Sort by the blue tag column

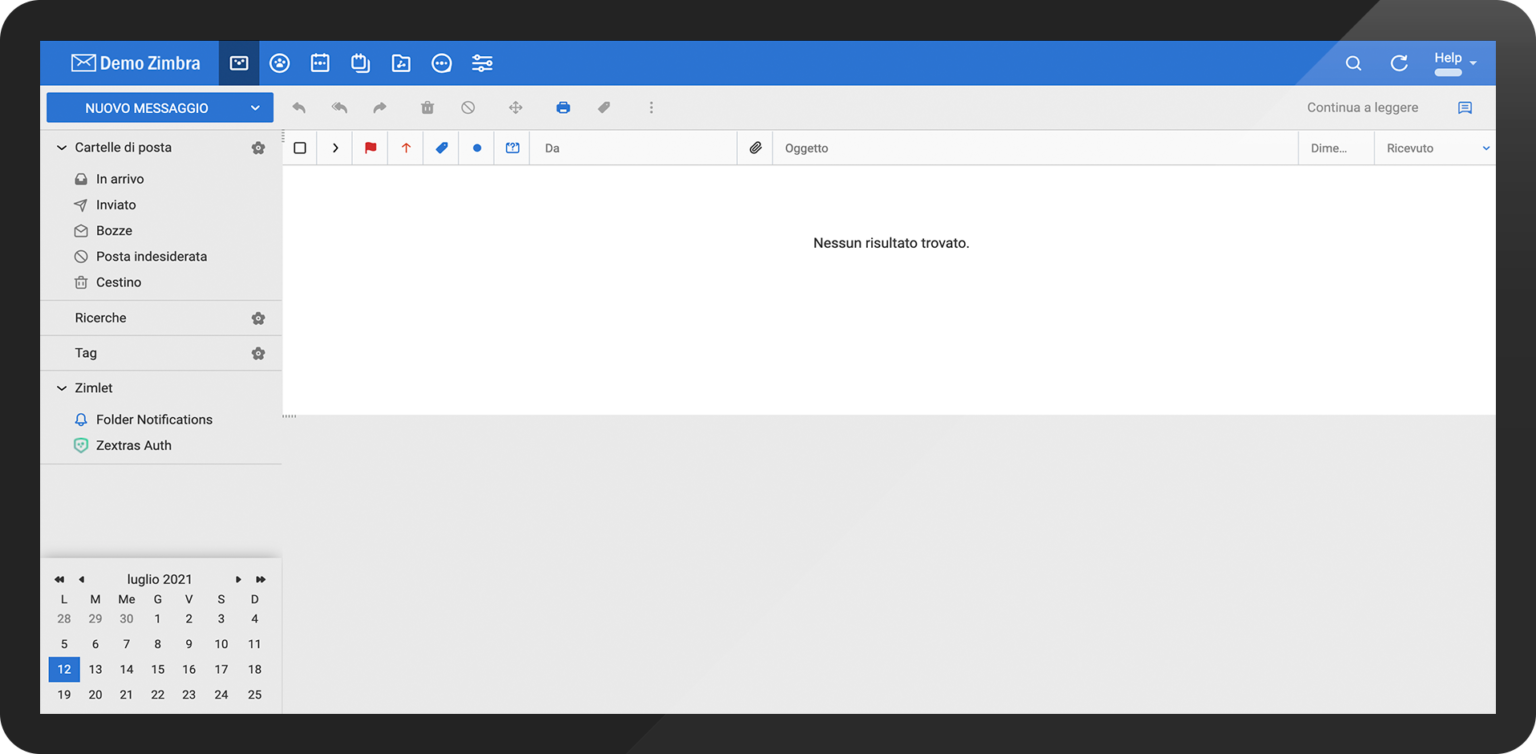click(441, 148)
